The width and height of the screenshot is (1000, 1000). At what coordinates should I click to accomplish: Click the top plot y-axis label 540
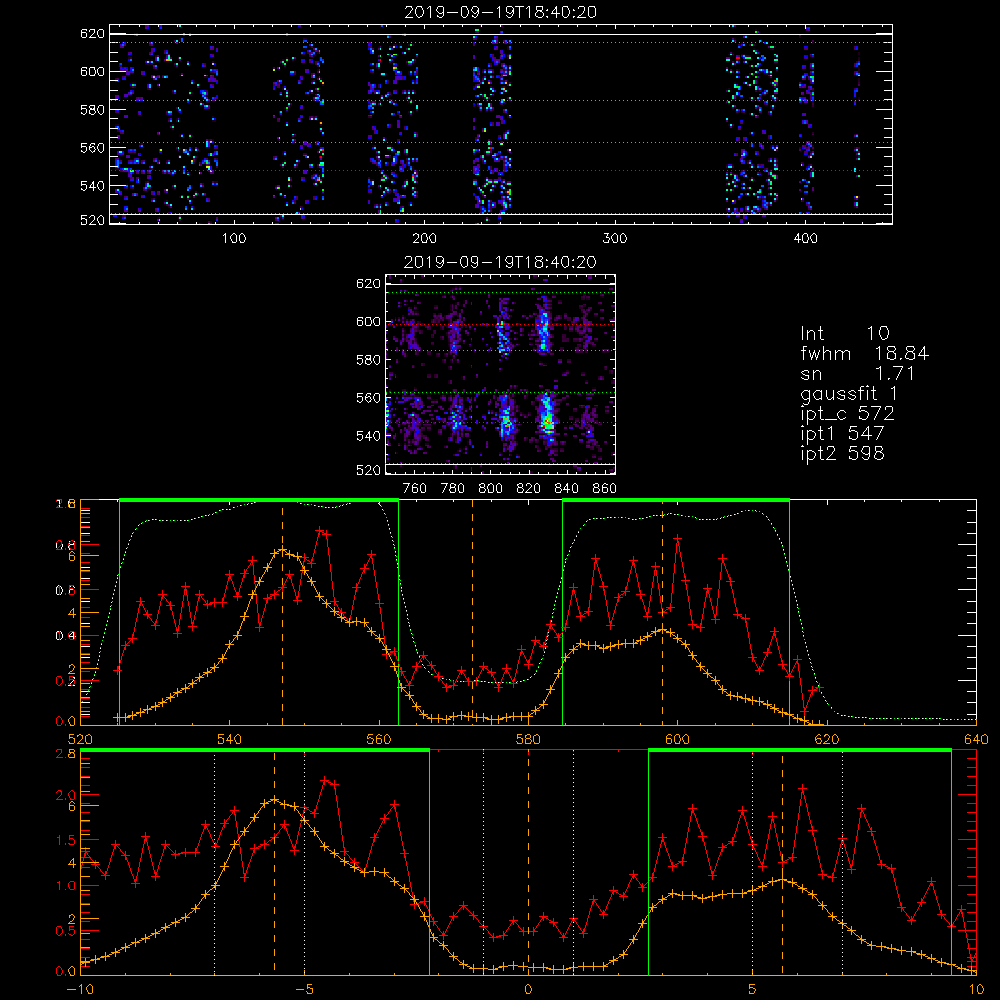(92, 186)
